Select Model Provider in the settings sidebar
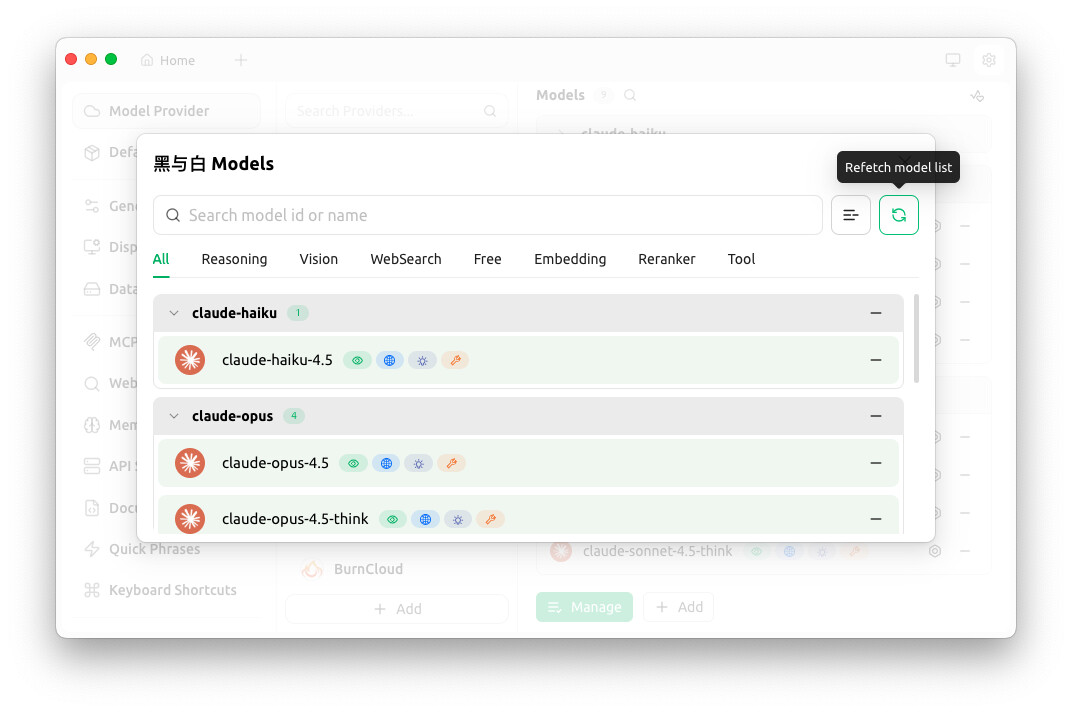The width and height of the screenshot is (1072, 712). click(166, 111)
